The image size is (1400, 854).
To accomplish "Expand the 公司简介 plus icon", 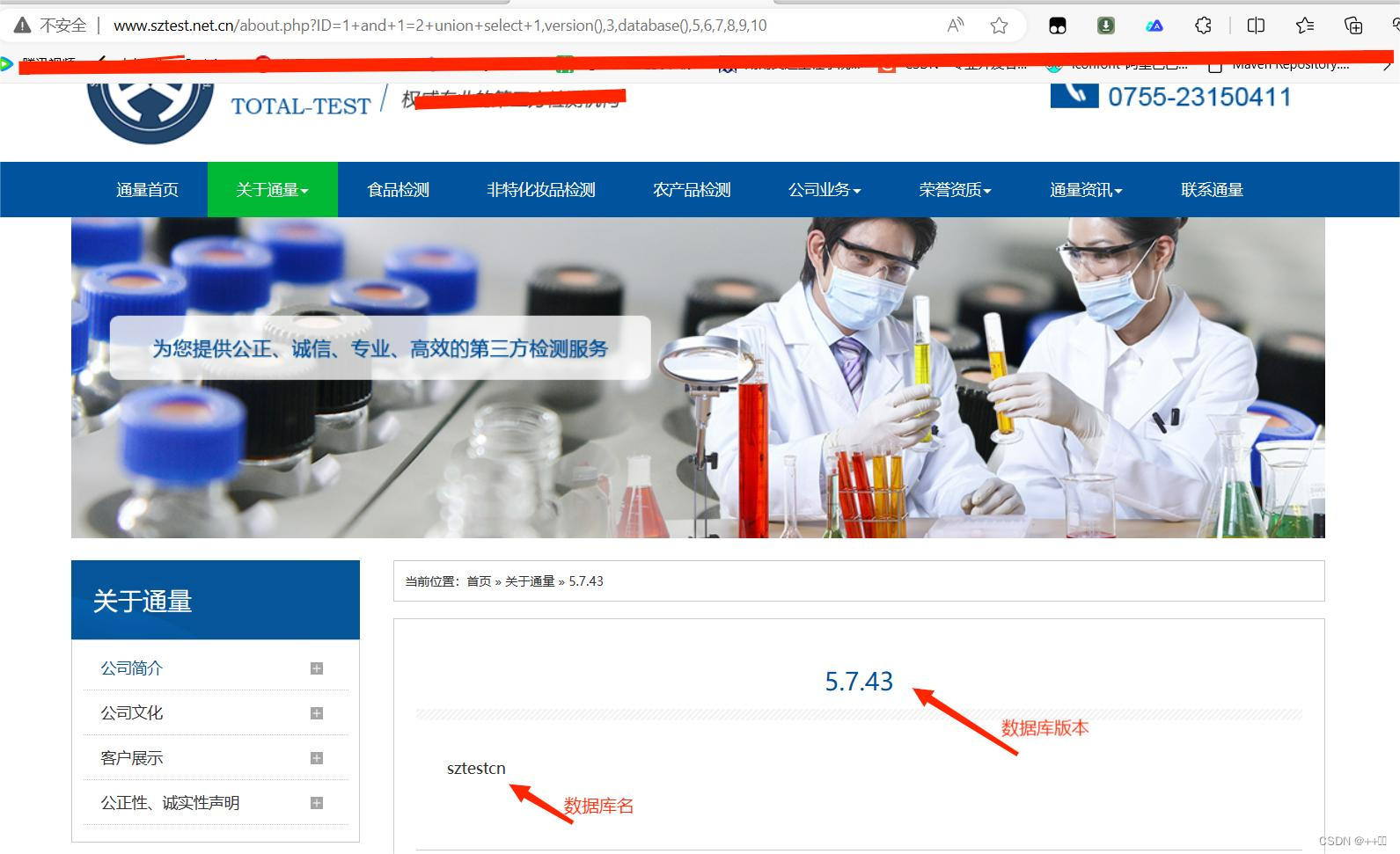I will click(317, 668).
